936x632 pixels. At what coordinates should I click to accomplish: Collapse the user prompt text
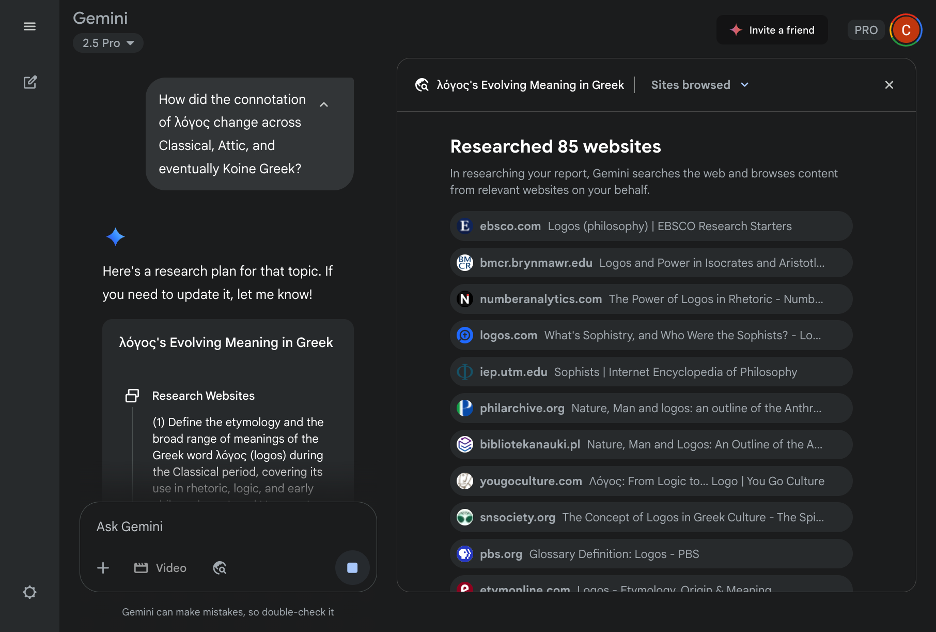point(324,105)
